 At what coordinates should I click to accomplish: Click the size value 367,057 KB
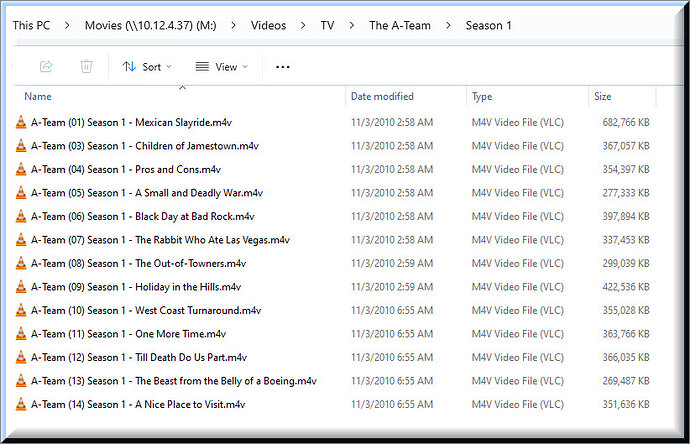pyautogui.click(x=626, y=146)
